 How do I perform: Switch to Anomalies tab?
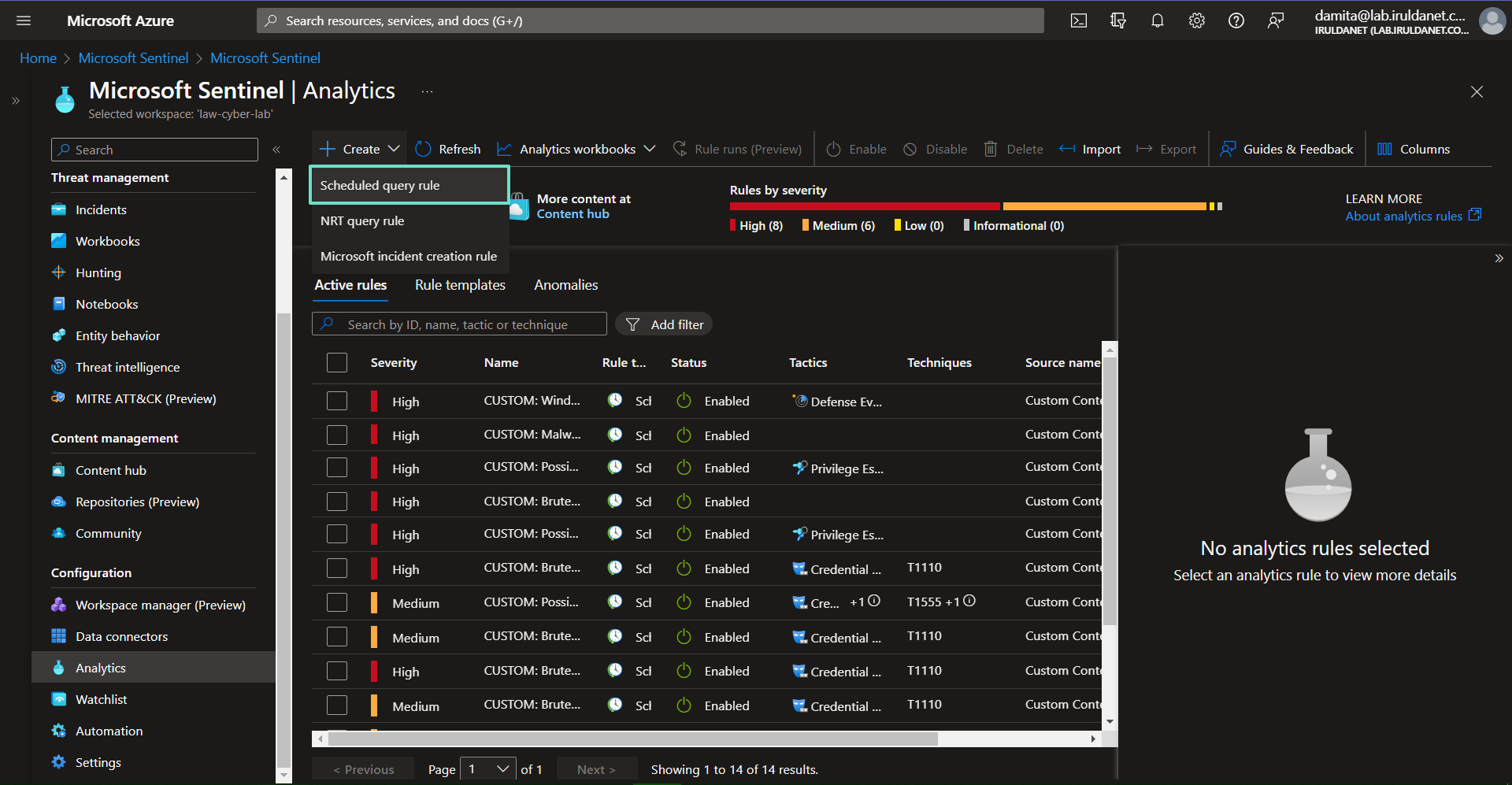(x=565, y=285)
